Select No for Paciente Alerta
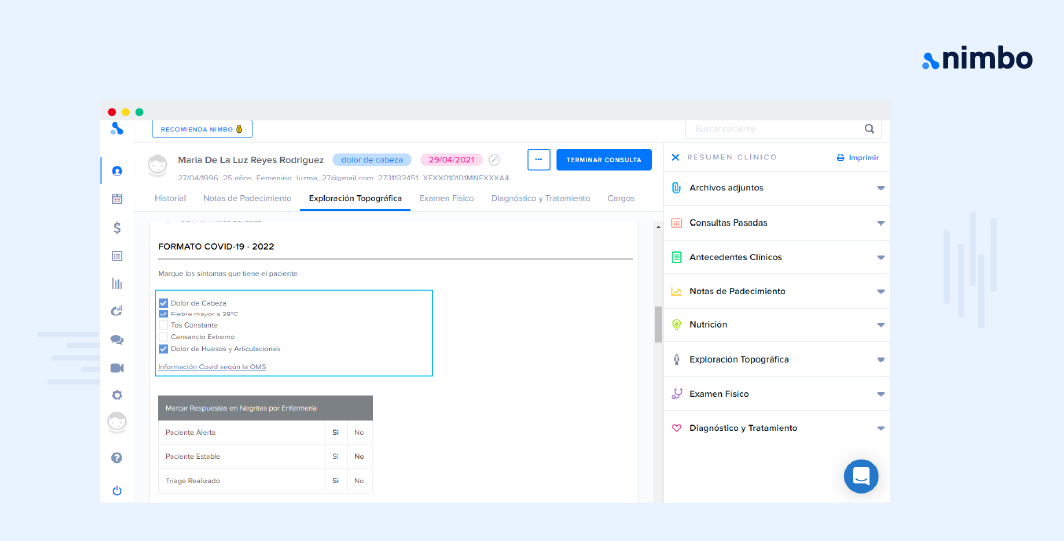The image size is (1064, 541). pos(359,432)
